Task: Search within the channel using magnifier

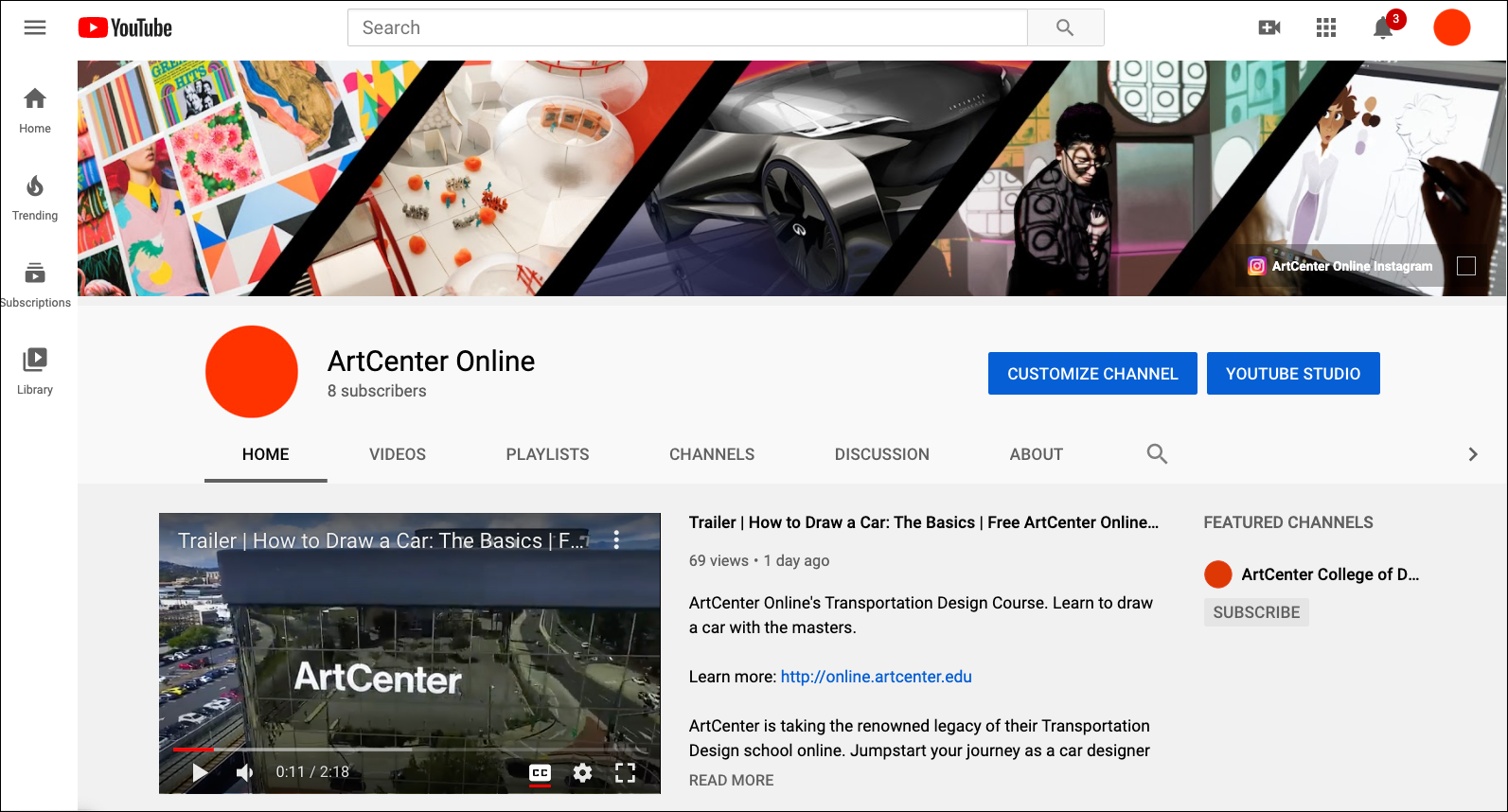Action: [1156, 454]
